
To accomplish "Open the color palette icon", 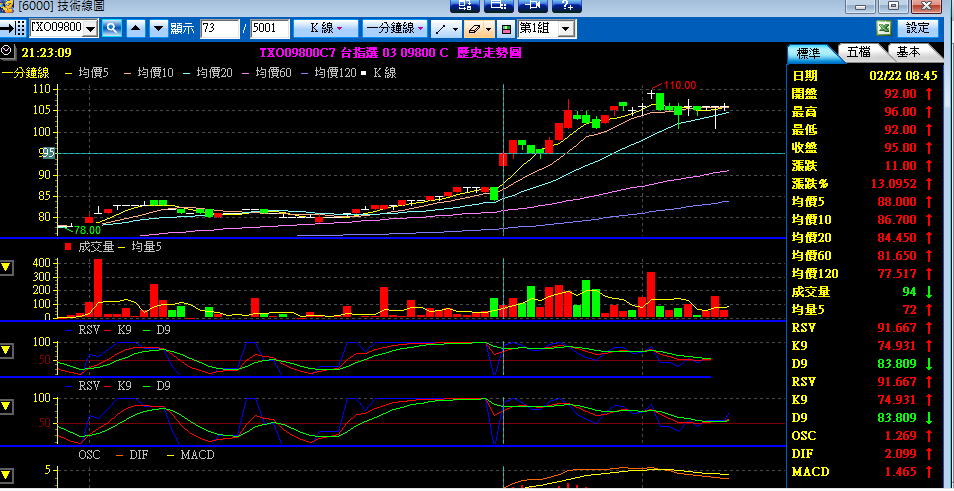I will pos(506,29).
